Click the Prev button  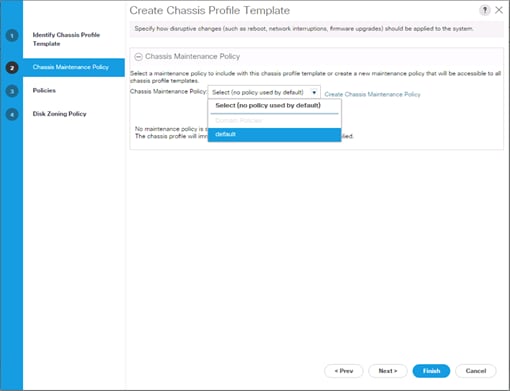point(344,371)
